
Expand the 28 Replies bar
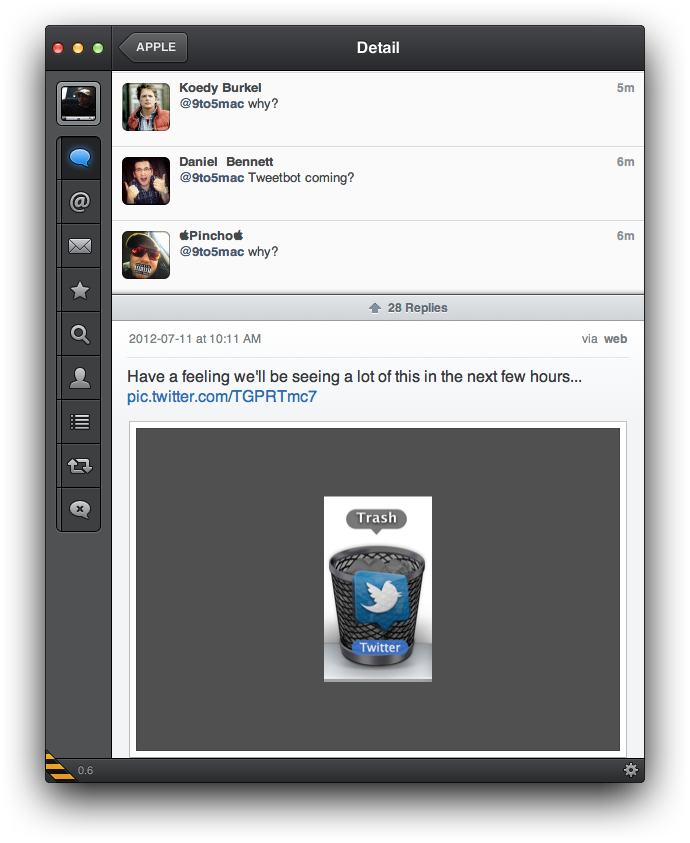378,308
